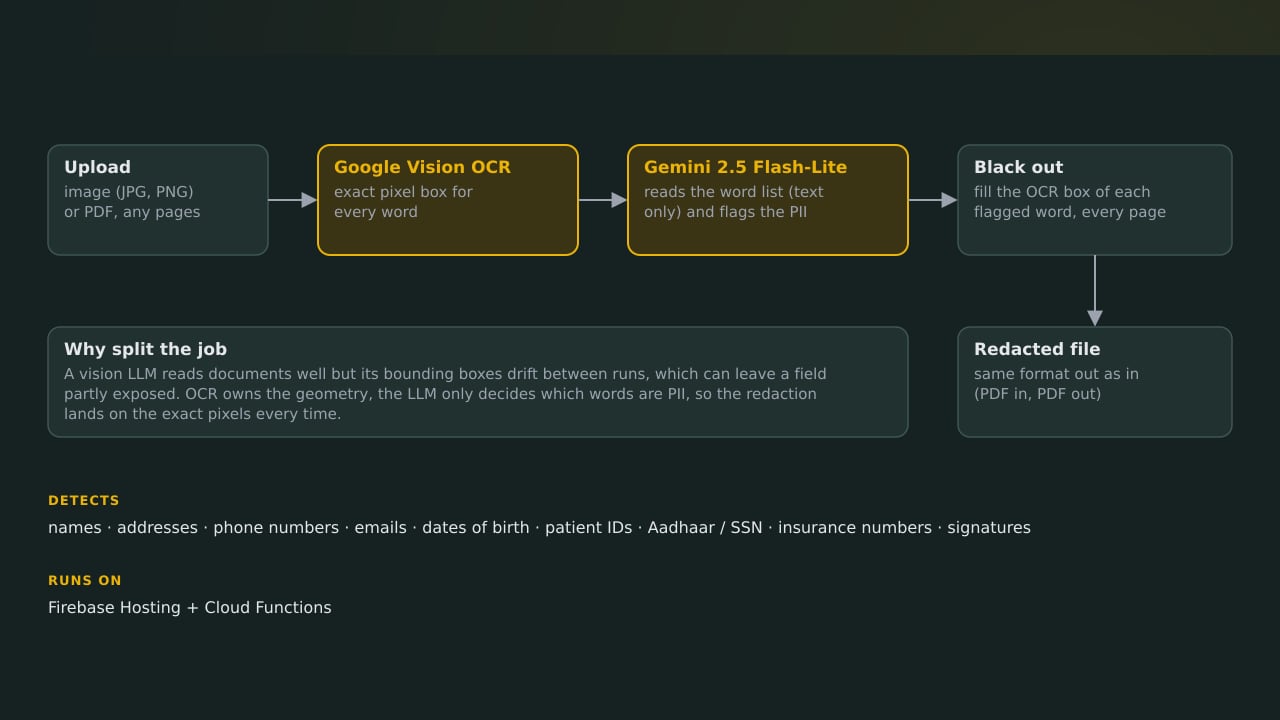The height and width of the screenshot is (720, 1280).
Task: Click "addresses" in the detects list
Action: click(157, 528)
